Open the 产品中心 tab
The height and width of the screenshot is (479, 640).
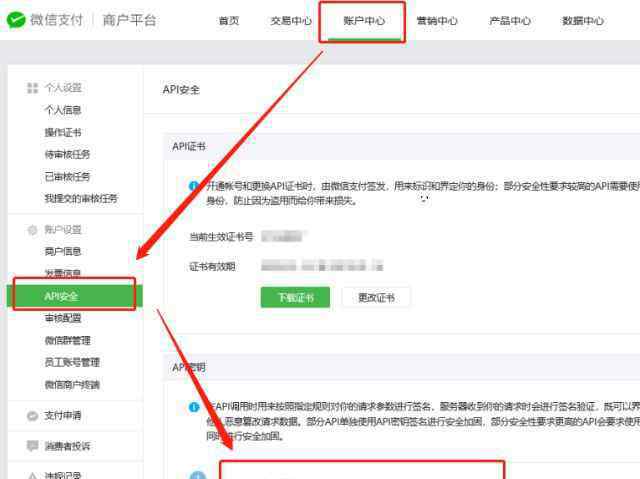(x=510, y=21)
